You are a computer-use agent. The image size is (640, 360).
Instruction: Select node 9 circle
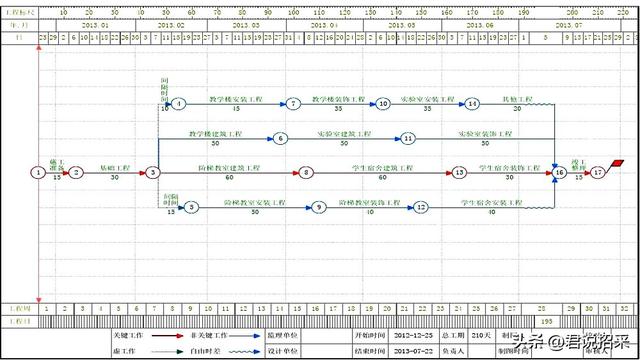[x=319, y=207]
